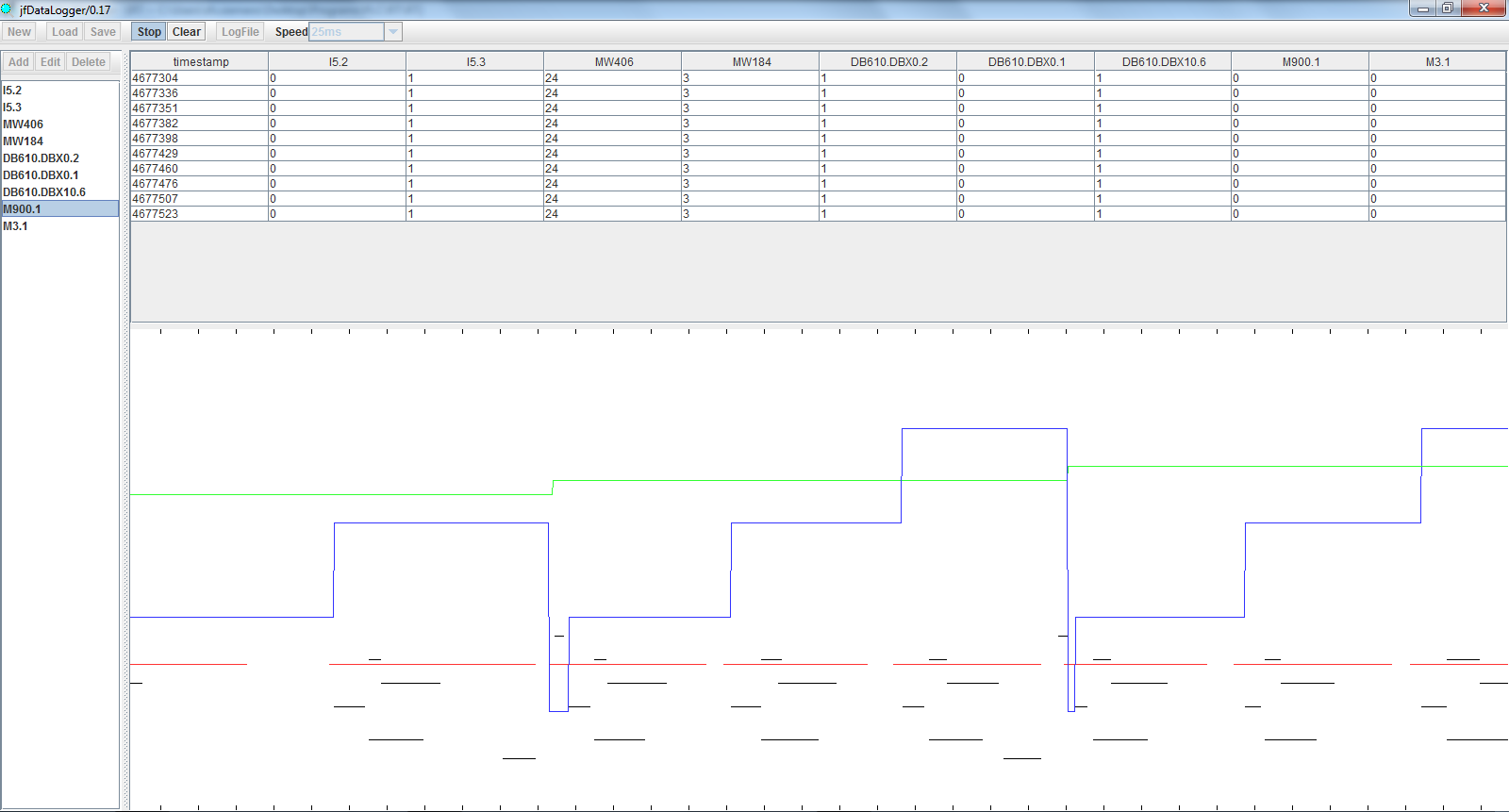This screenshot has width=1509, height=812.
Task: Click the MW406 column header
Action: (613, 62)
